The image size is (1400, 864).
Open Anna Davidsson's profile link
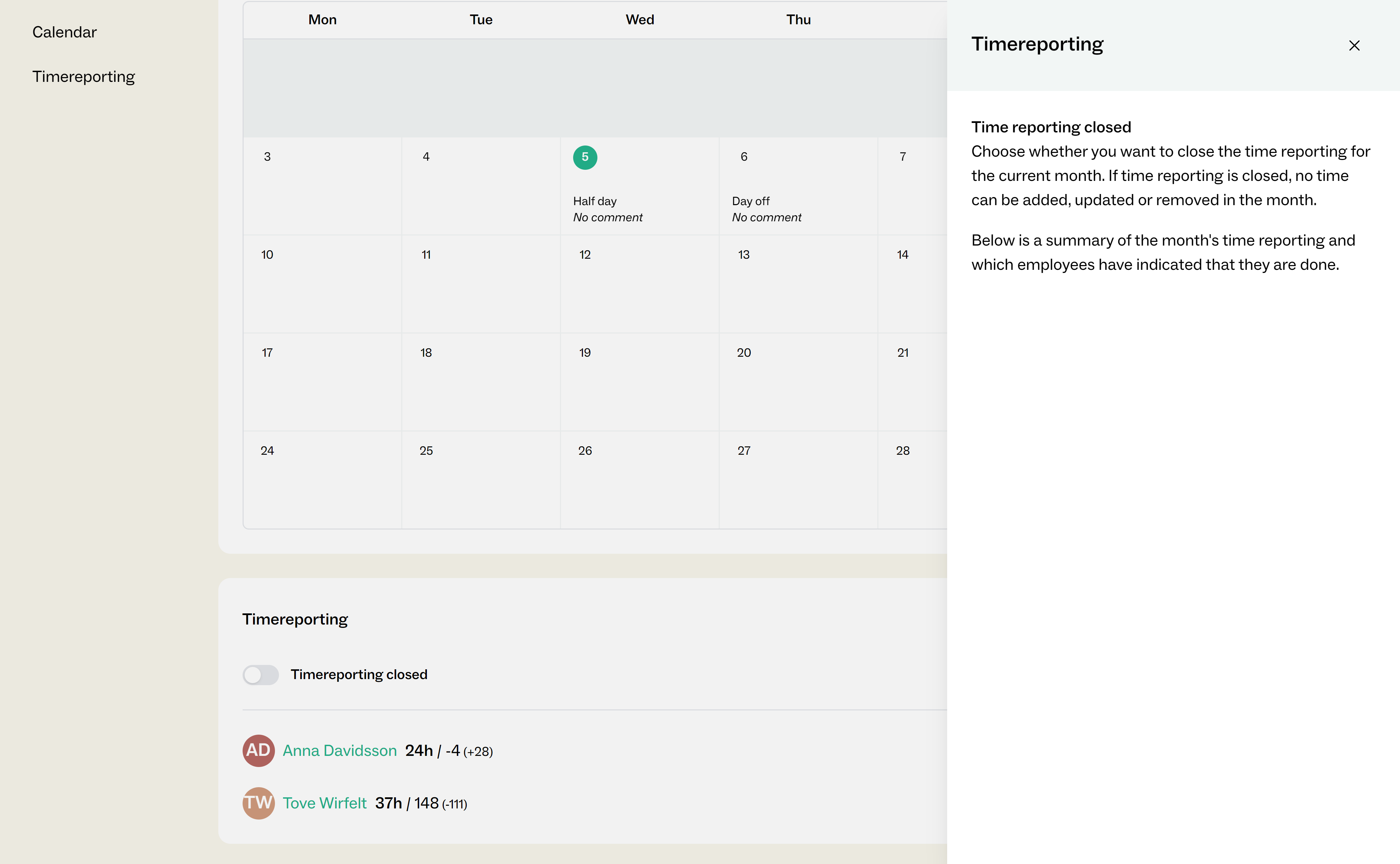339,751
